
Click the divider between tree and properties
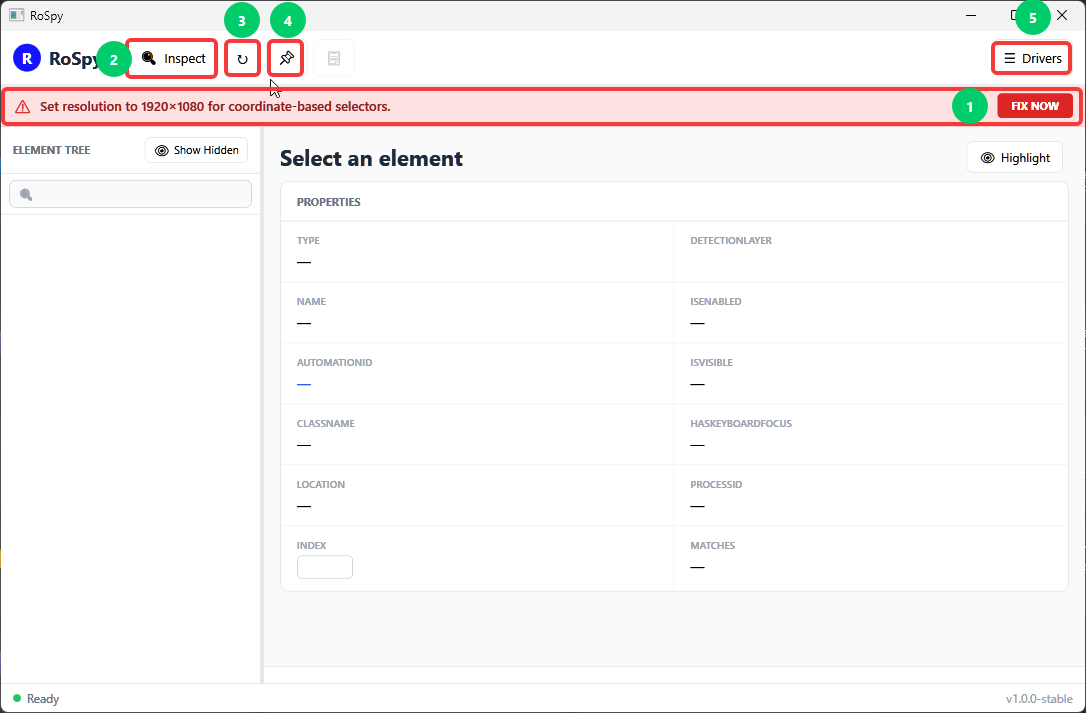(x=262, y=405)
